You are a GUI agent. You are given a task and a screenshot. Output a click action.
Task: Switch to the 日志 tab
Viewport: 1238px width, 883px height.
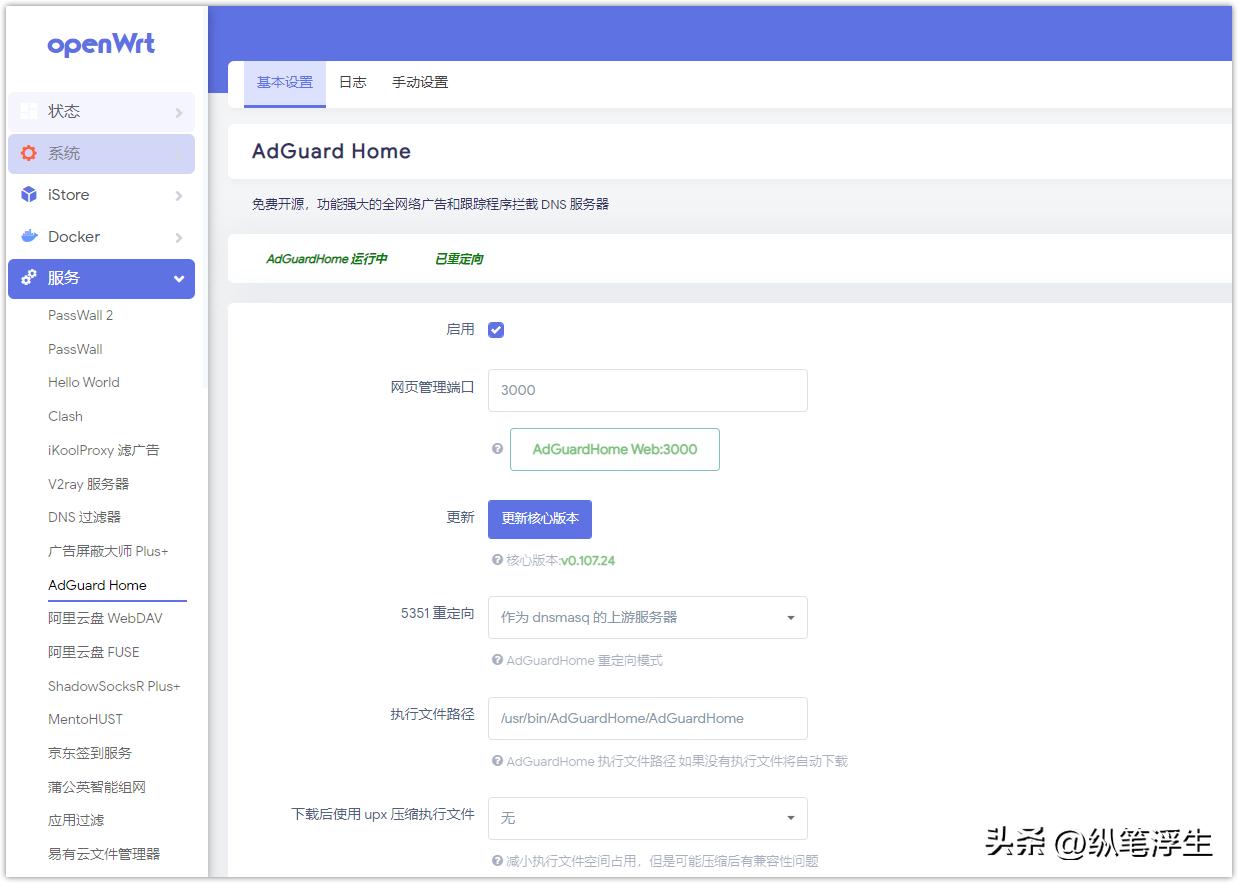click(x=352, y=83)
